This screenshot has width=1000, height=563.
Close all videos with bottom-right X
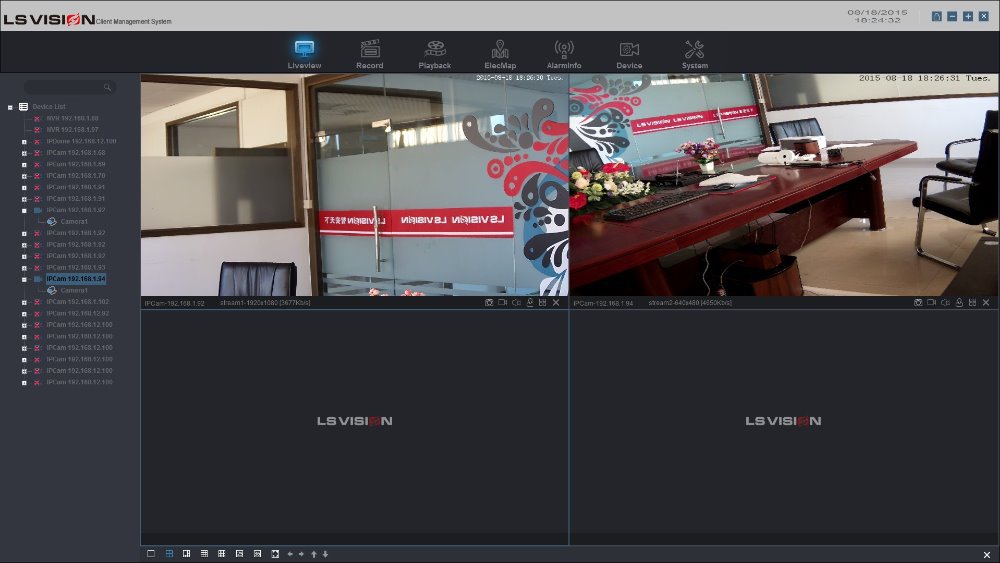pos(987,555)
